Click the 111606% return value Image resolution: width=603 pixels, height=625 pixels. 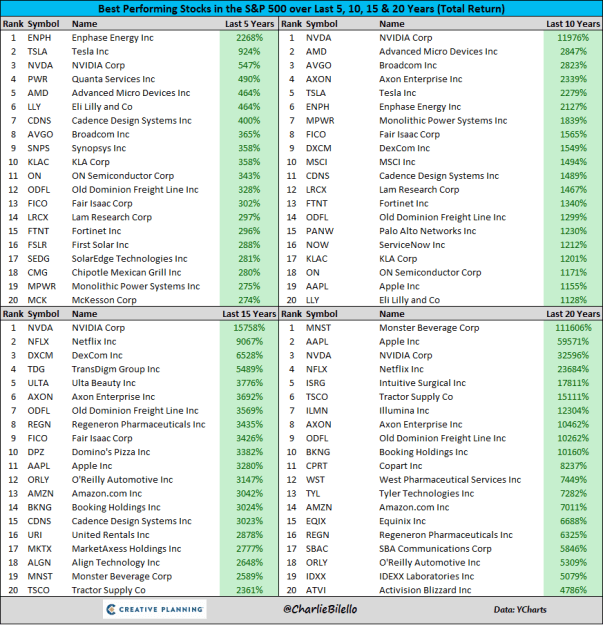tap(573, 328)
